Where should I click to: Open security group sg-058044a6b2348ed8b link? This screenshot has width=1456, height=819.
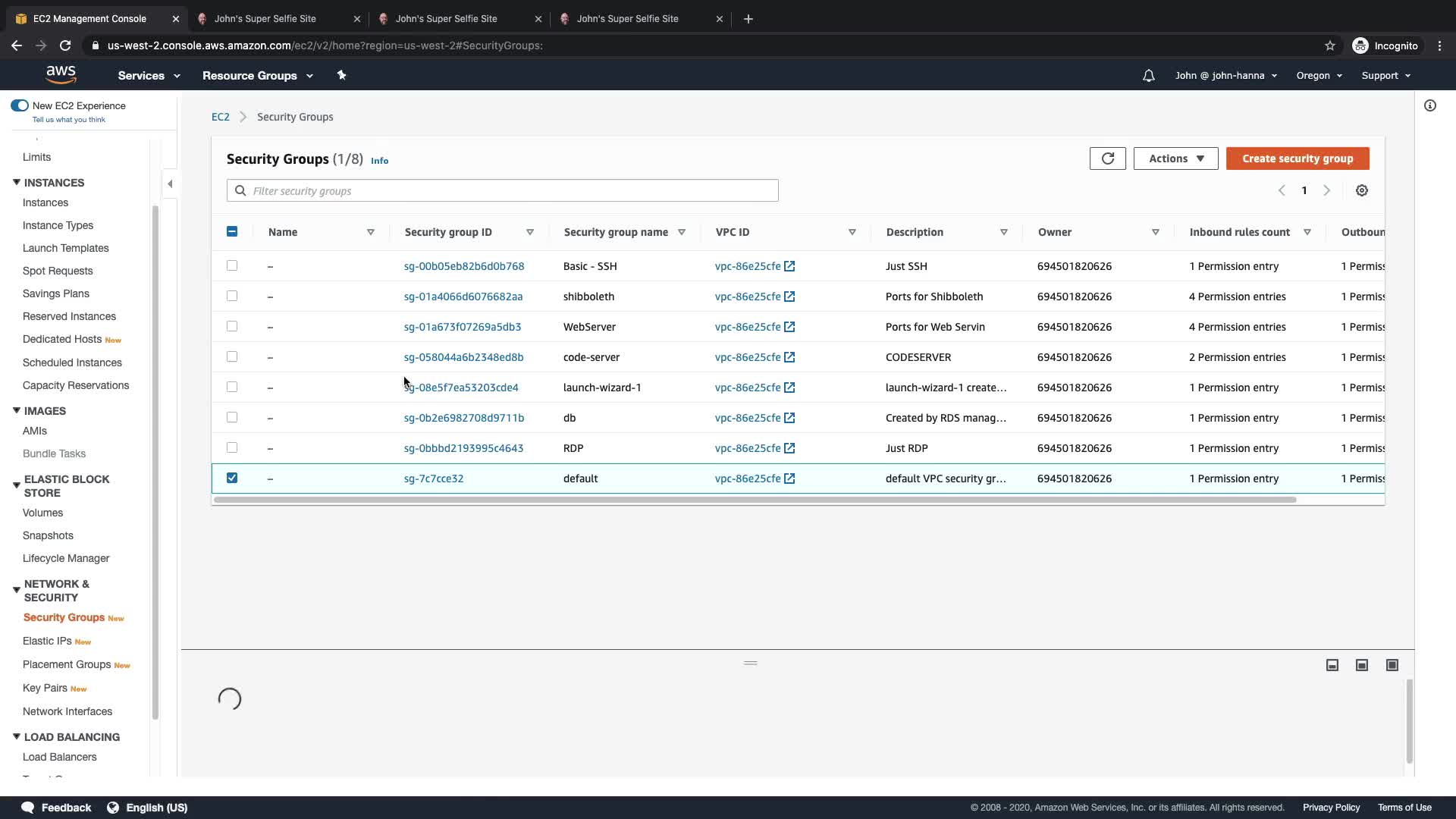coord(463,357)
